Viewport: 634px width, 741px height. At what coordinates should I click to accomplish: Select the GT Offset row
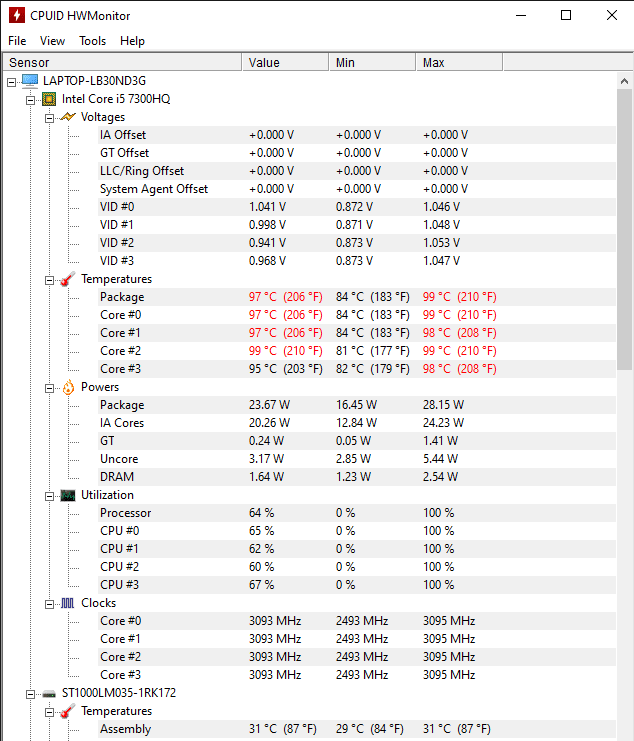point(357,153)
